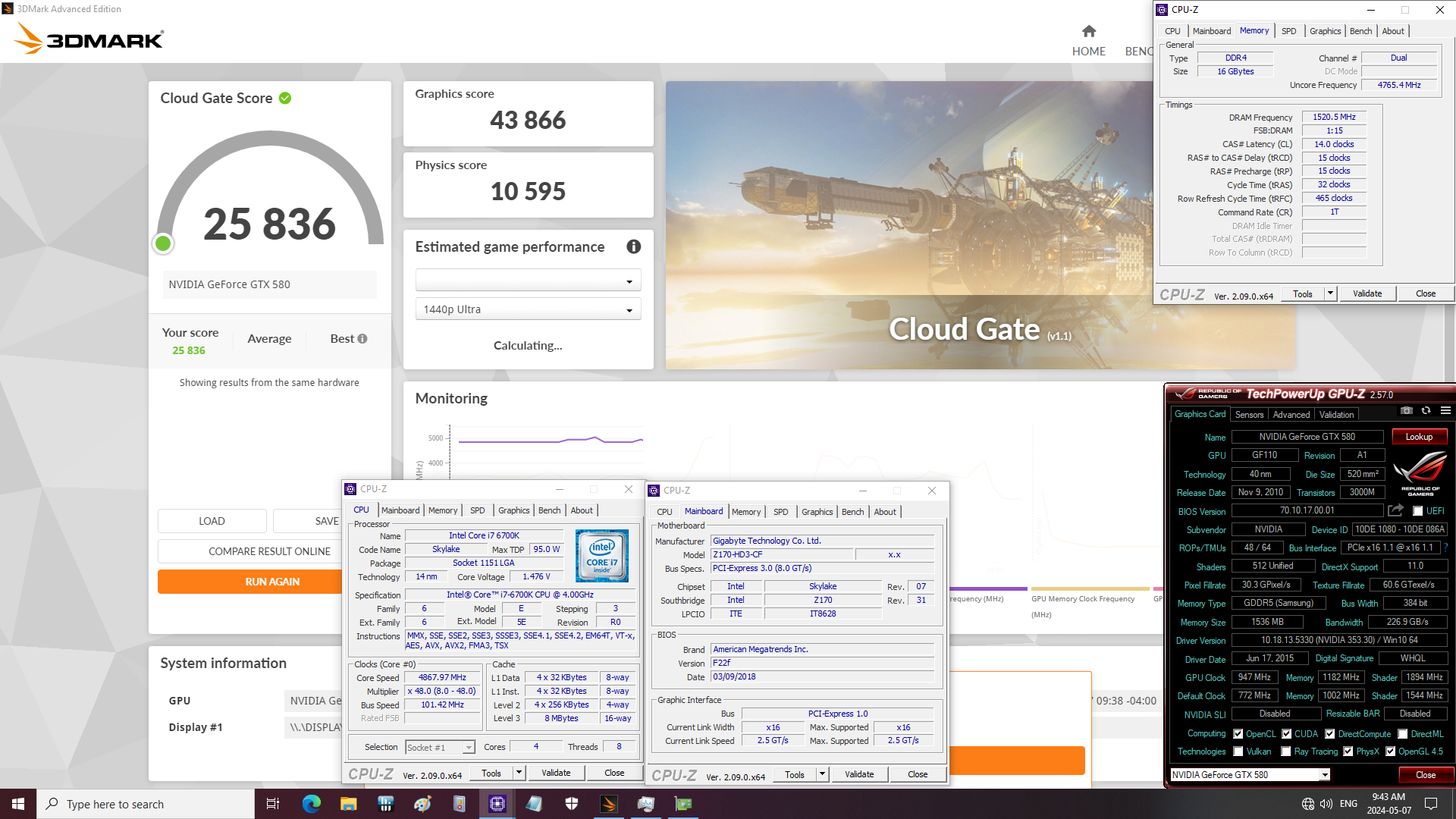Open the 1440p Ultra resolution dropdown
Viewport: 1456px width, 819px height.
click(x=528, y=309)
